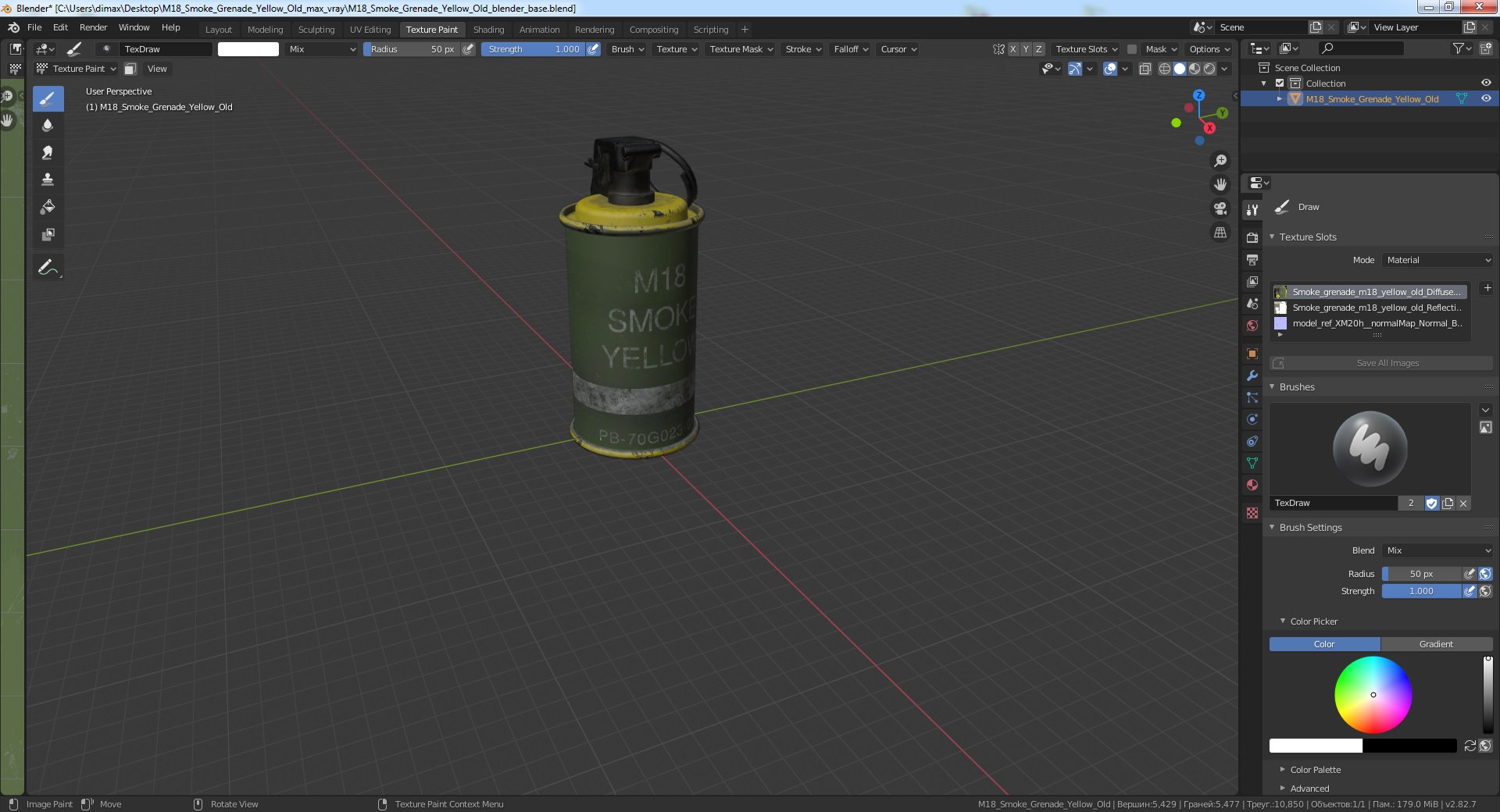Open the Physics properties tab

[x=1252, y=419]
